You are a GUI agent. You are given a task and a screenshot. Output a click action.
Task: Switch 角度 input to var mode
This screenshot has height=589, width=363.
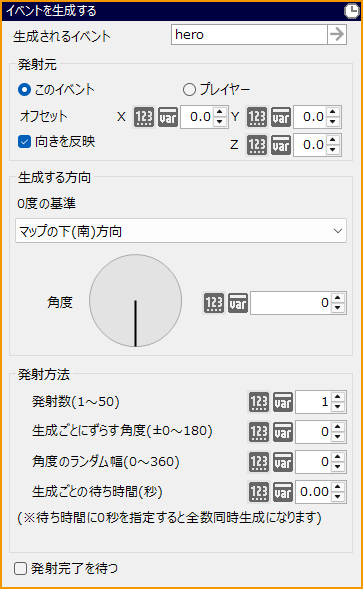point(238,303)
